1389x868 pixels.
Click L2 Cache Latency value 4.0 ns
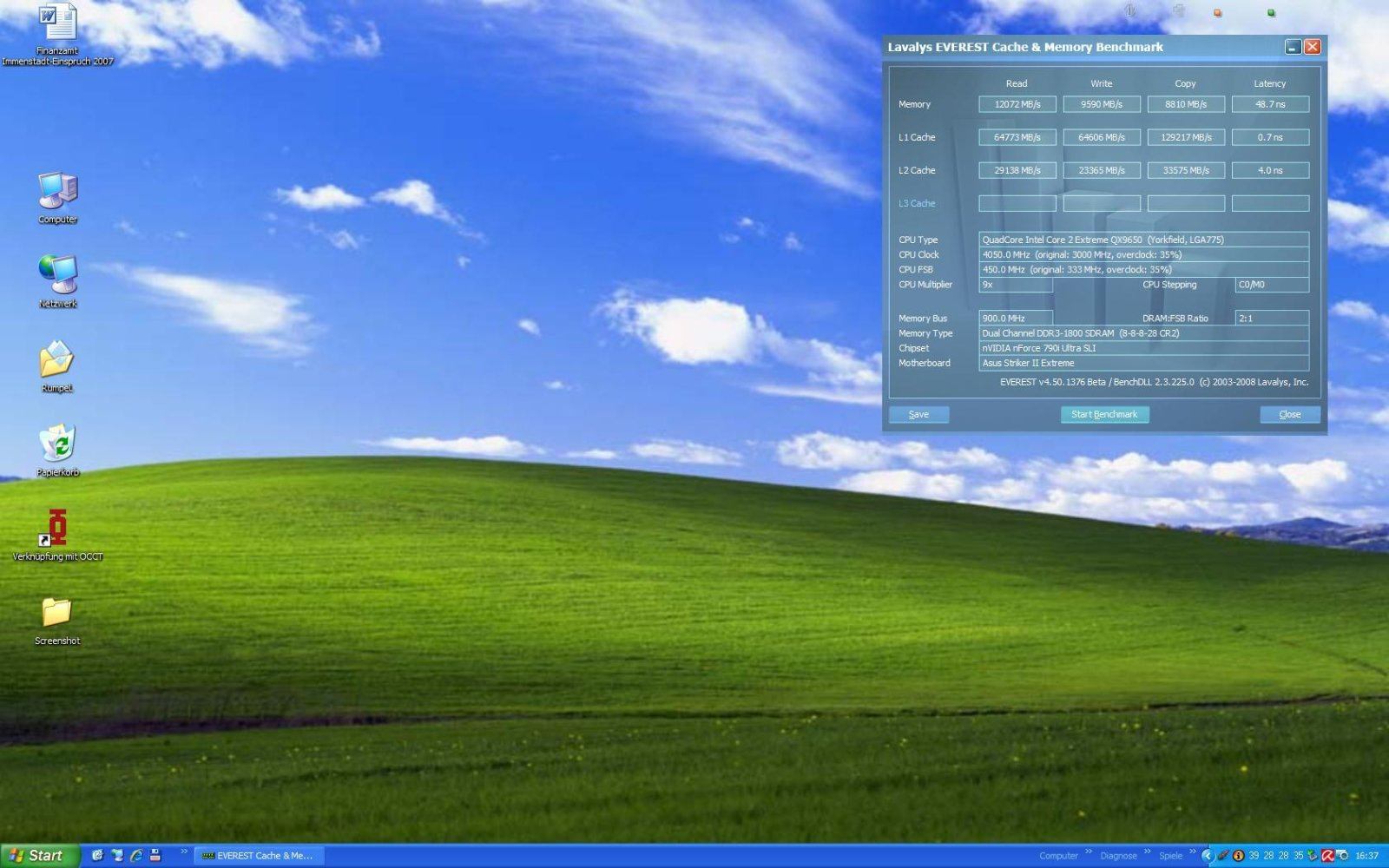tap(1270, 170)
